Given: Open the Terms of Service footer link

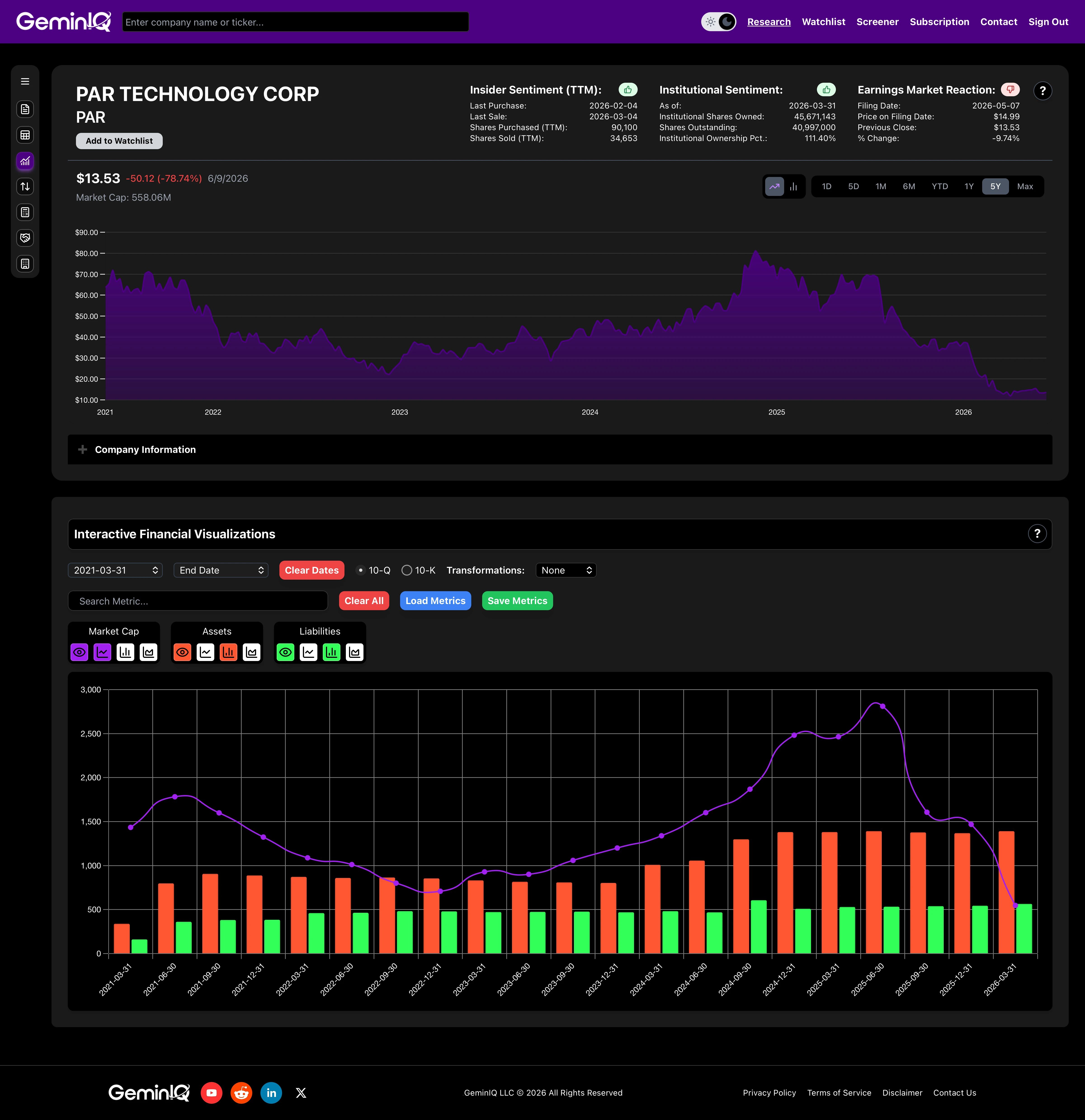Looking at the screenshot, I should point(839,1093).
